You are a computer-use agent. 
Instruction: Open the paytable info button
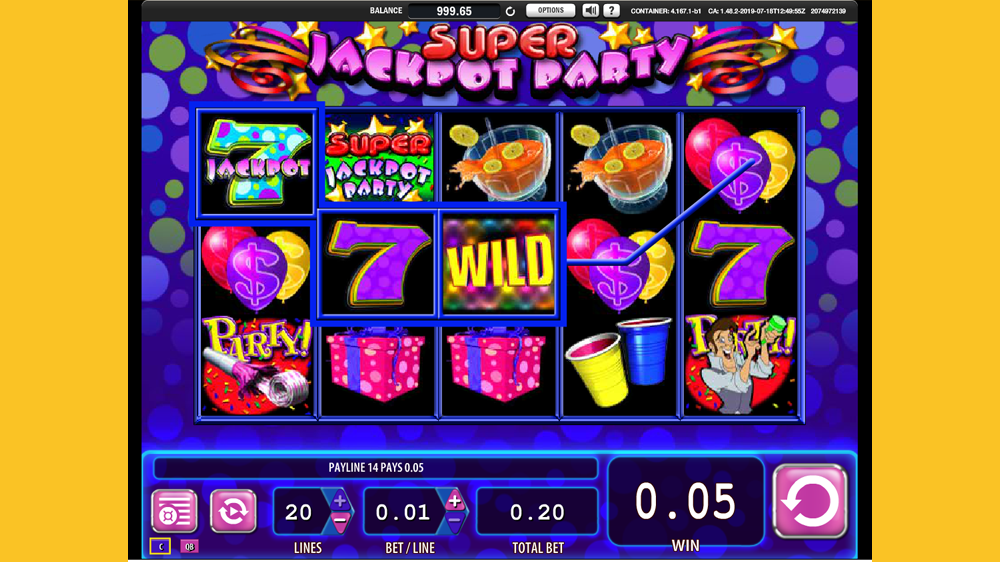(x=174, y=510)
